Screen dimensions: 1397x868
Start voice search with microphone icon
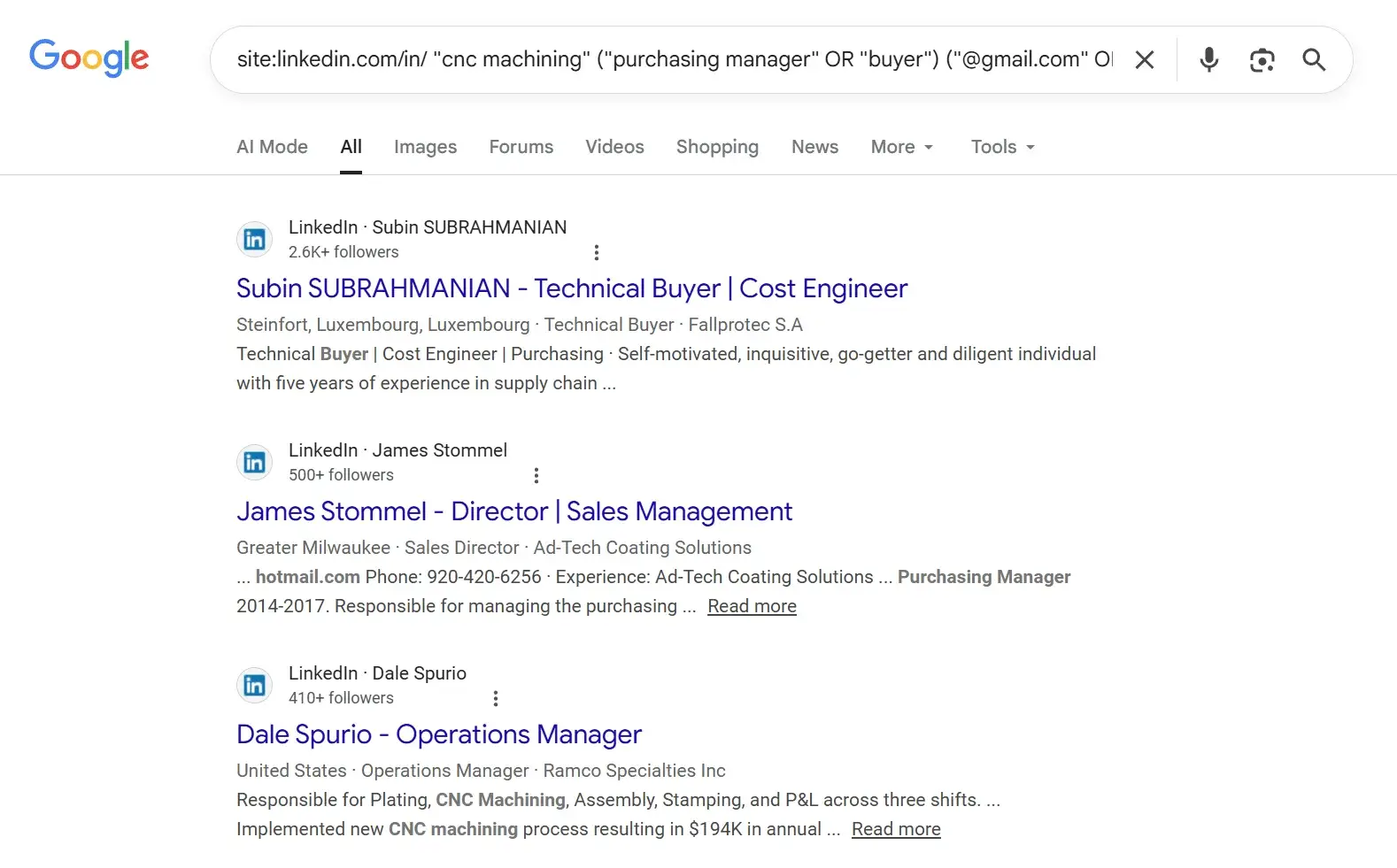coord(1208,60)
